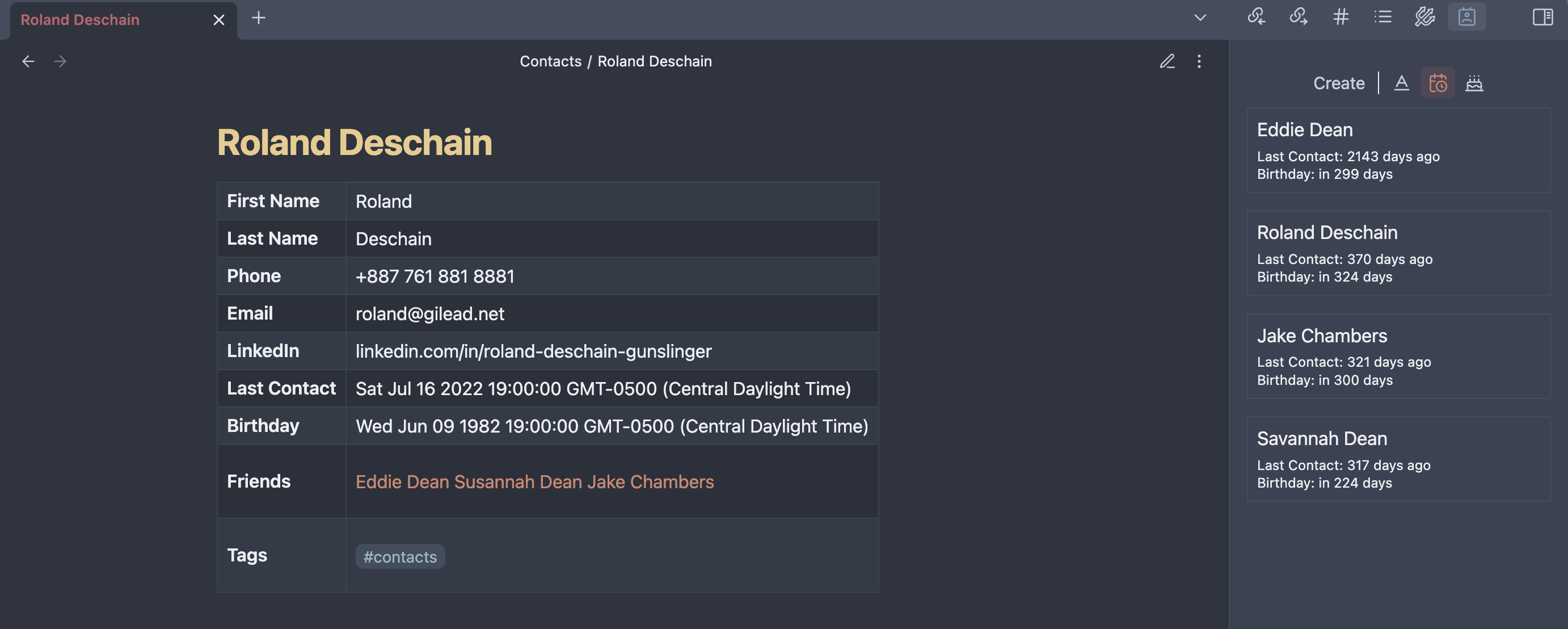Open the outline panel

pyautogui.click(x=1382, y=18)
